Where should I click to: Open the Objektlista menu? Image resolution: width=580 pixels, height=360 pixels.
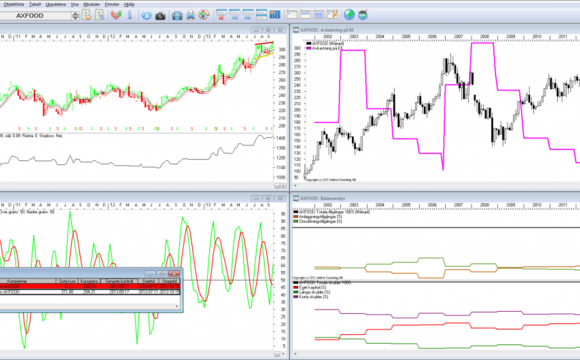tap(14, 4)
